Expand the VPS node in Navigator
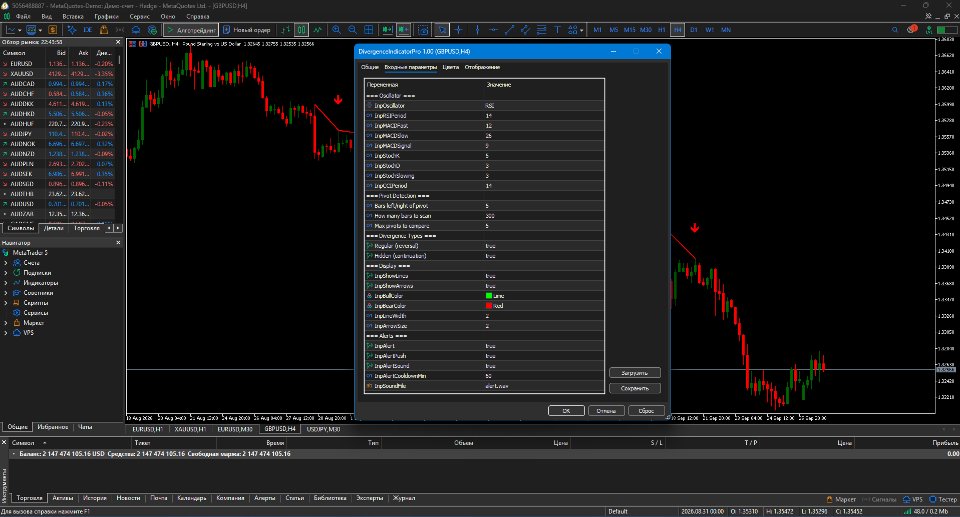 pos(6,333)
